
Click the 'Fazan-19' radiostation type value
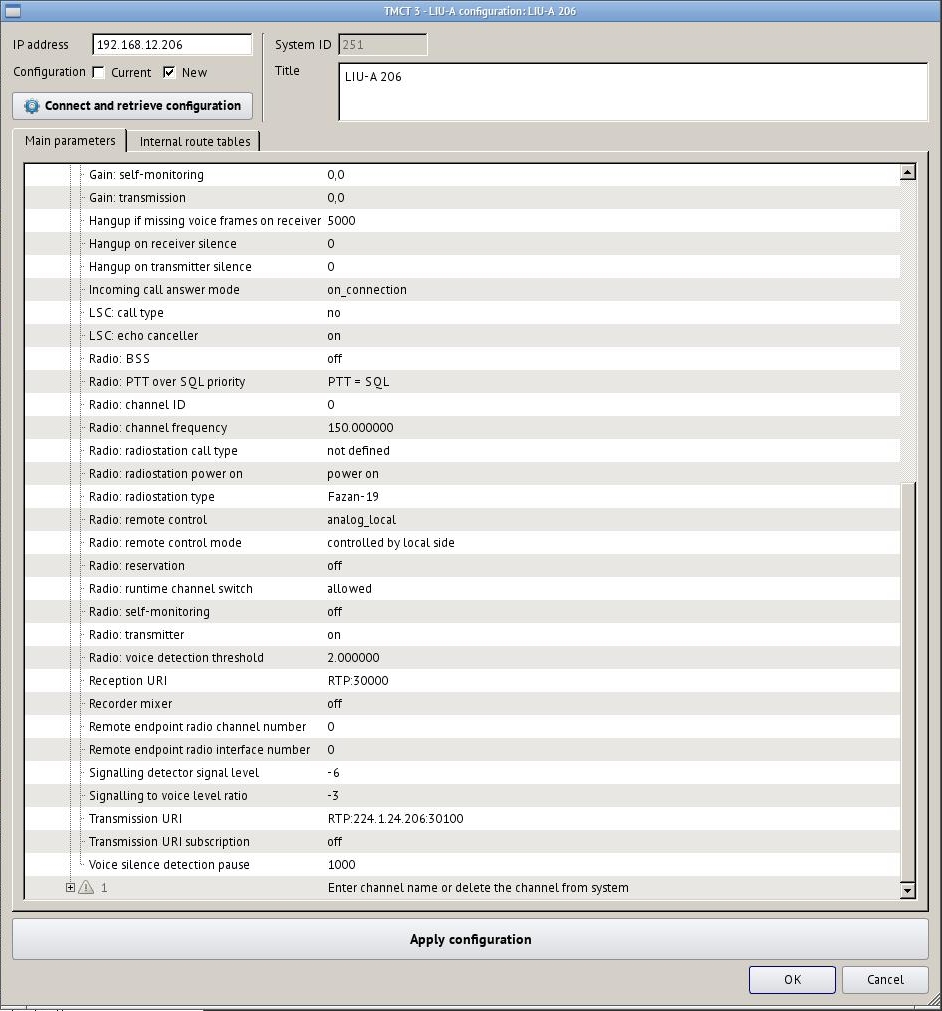pyautogui.click(x=353, y=496)
